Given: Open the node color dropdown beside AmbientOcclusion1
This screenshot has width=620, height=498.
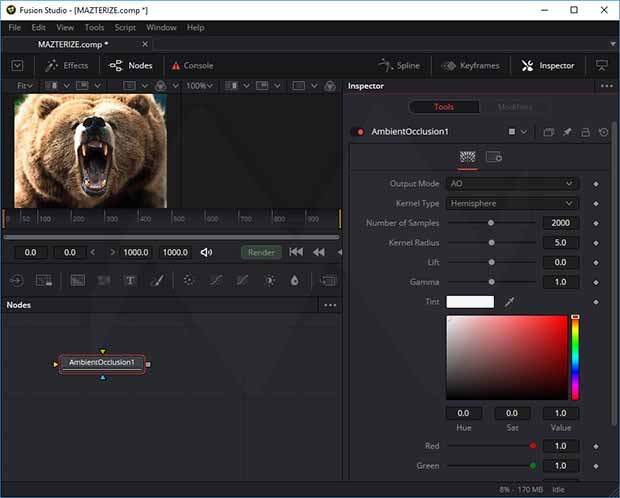Looking at the screenshot, I should 524,132.
